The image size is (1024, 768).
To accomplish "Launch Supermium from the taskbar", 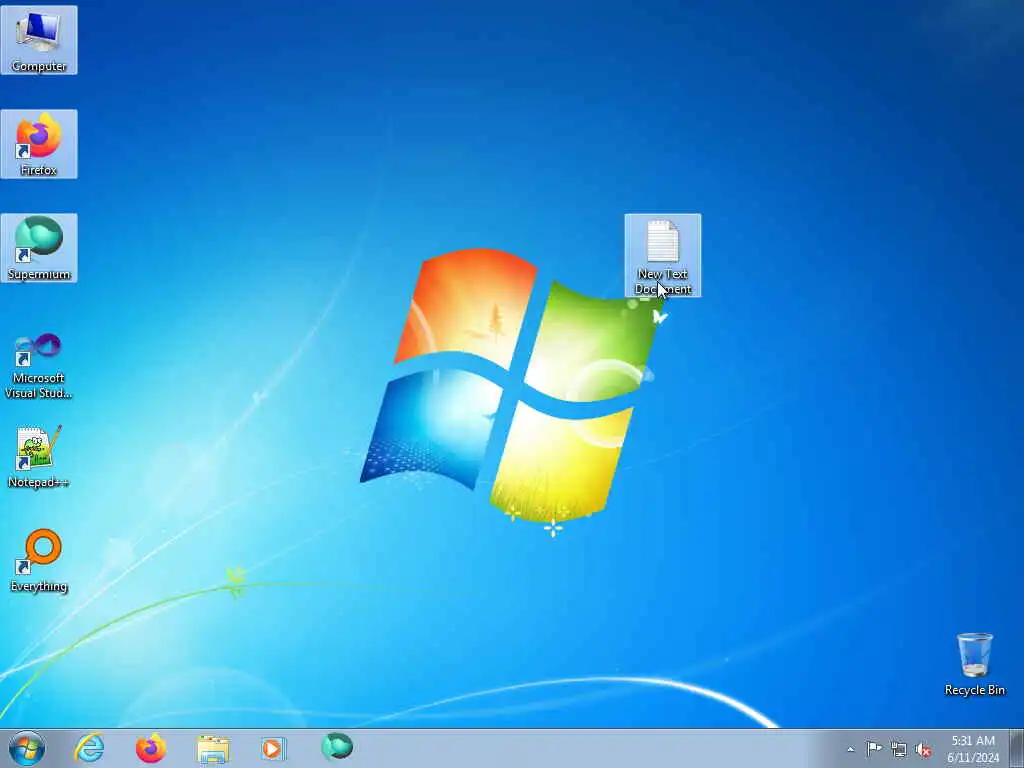I will (x=337, y=748).
